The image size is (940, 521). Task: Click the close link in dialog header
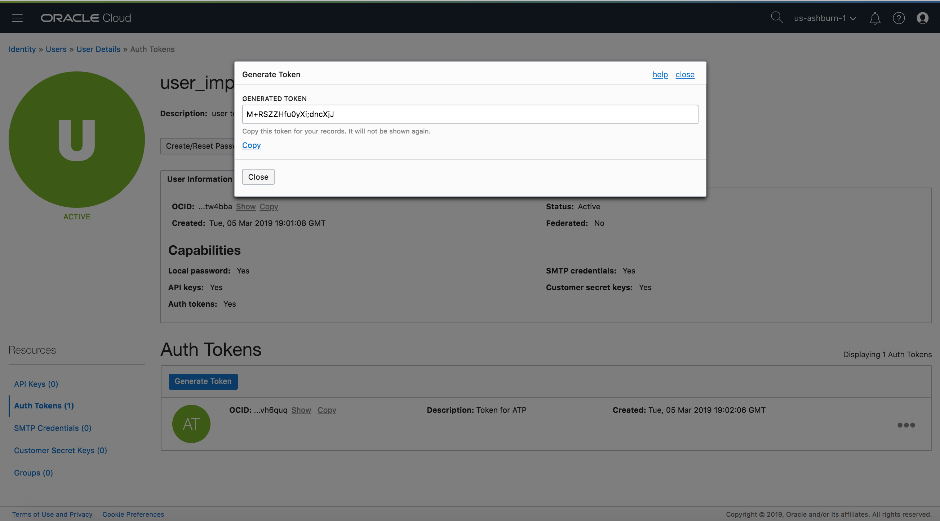click(x=685, y=74)
